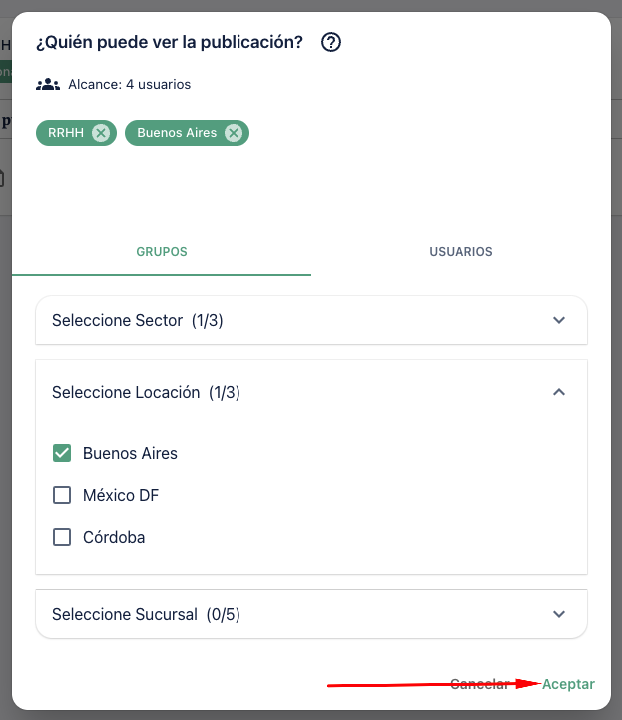The image size is (622, 720).
Task: Click the dialog title "¿Quién puede ver la publicación?"
Action: click(170, 43)
